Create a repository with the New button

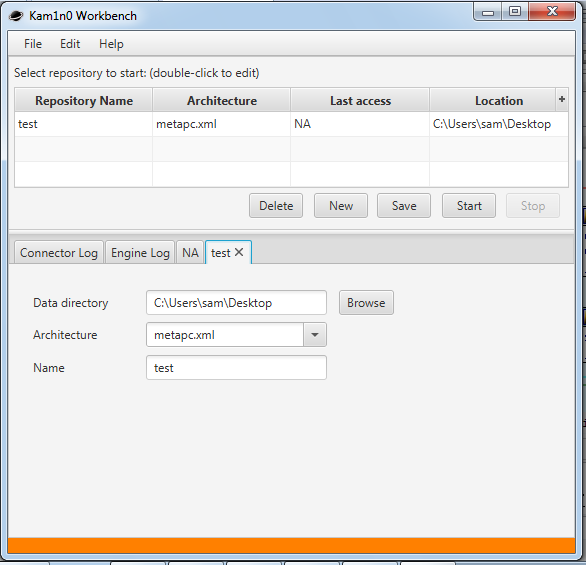341,206
